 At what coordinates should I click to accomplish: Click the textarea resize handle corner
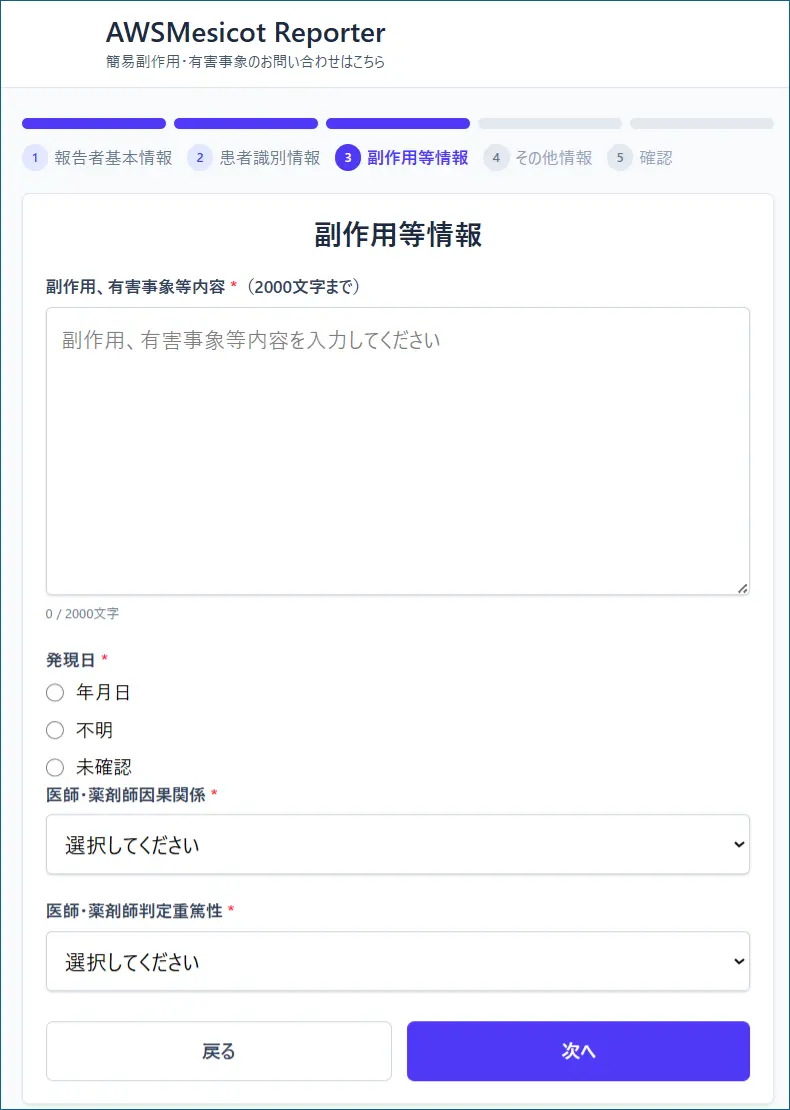pos(742,588)
